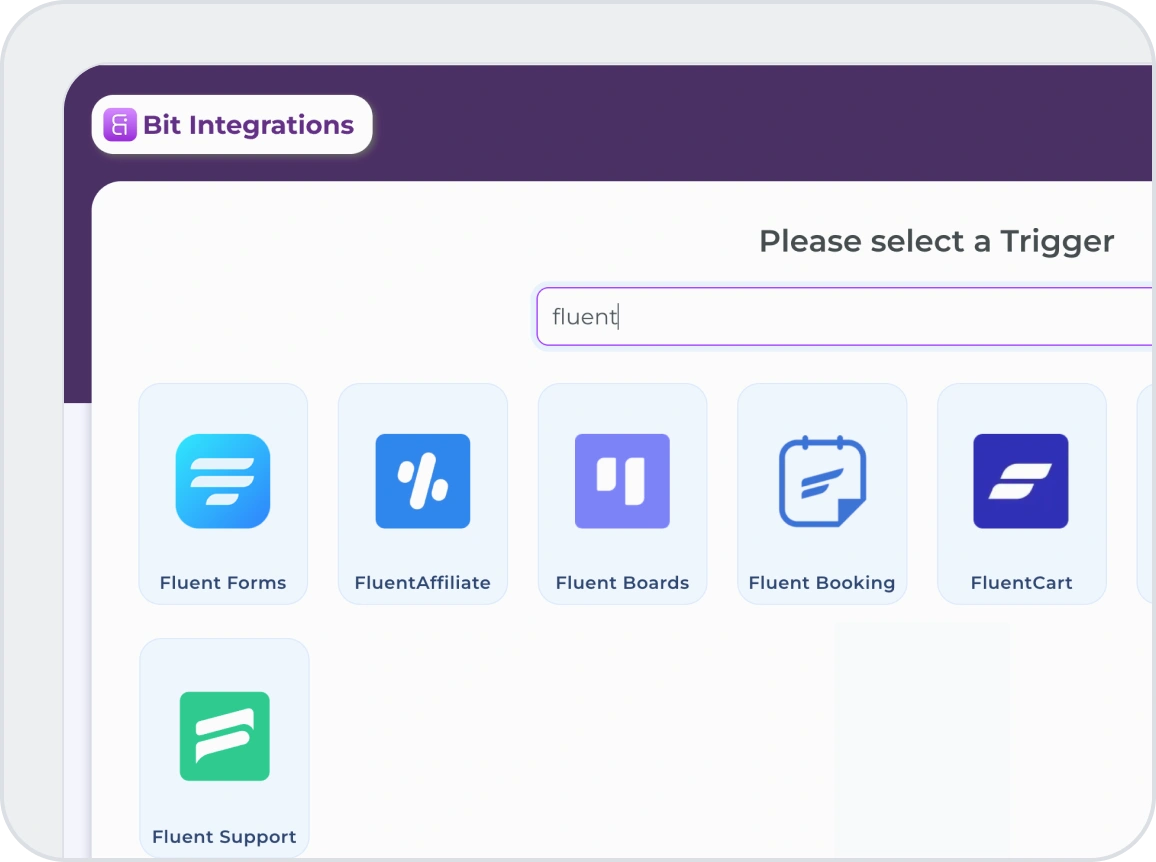Click the "Please select a Trigger" heading

point(936,241)
